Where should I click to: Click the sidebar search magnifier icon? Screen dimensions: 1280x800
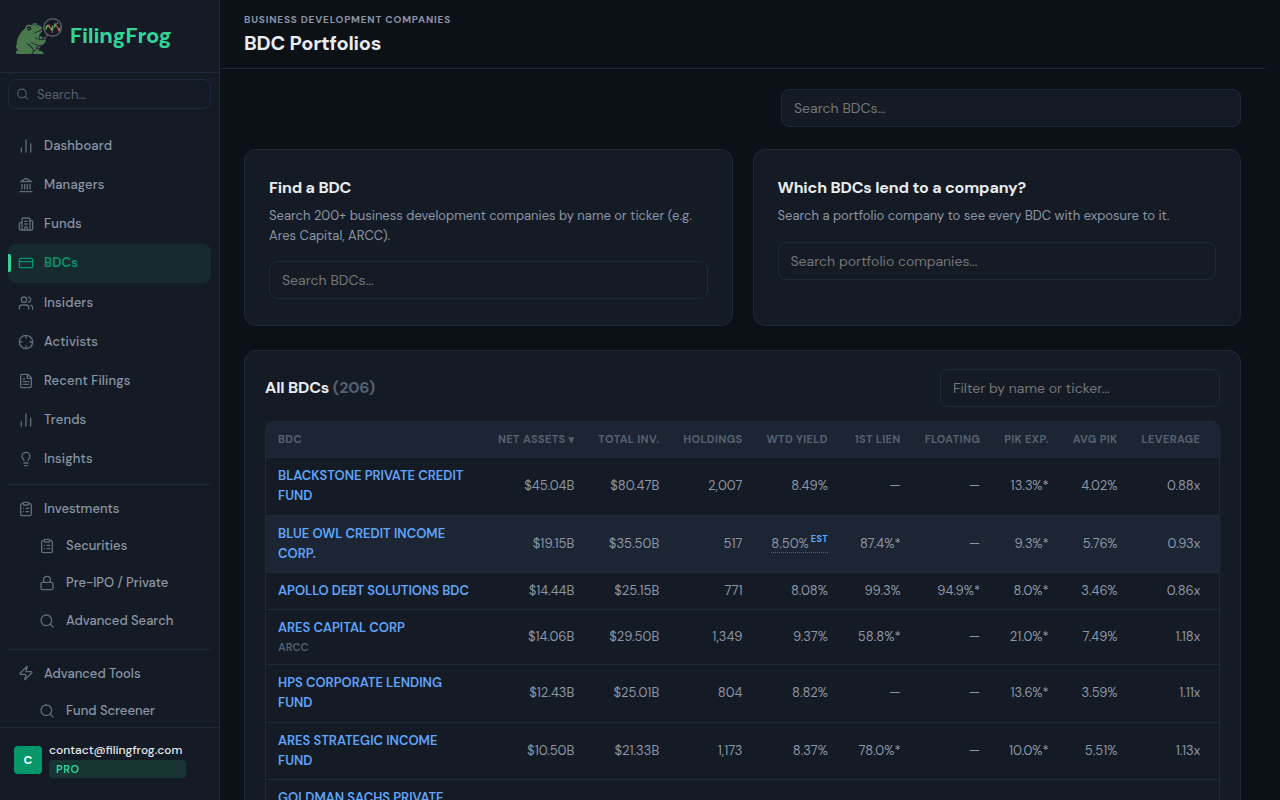coord(24,94)
